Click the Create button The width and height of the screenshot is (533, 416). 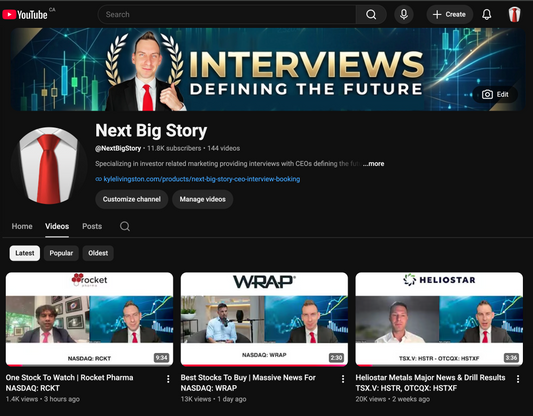point(449,15)
